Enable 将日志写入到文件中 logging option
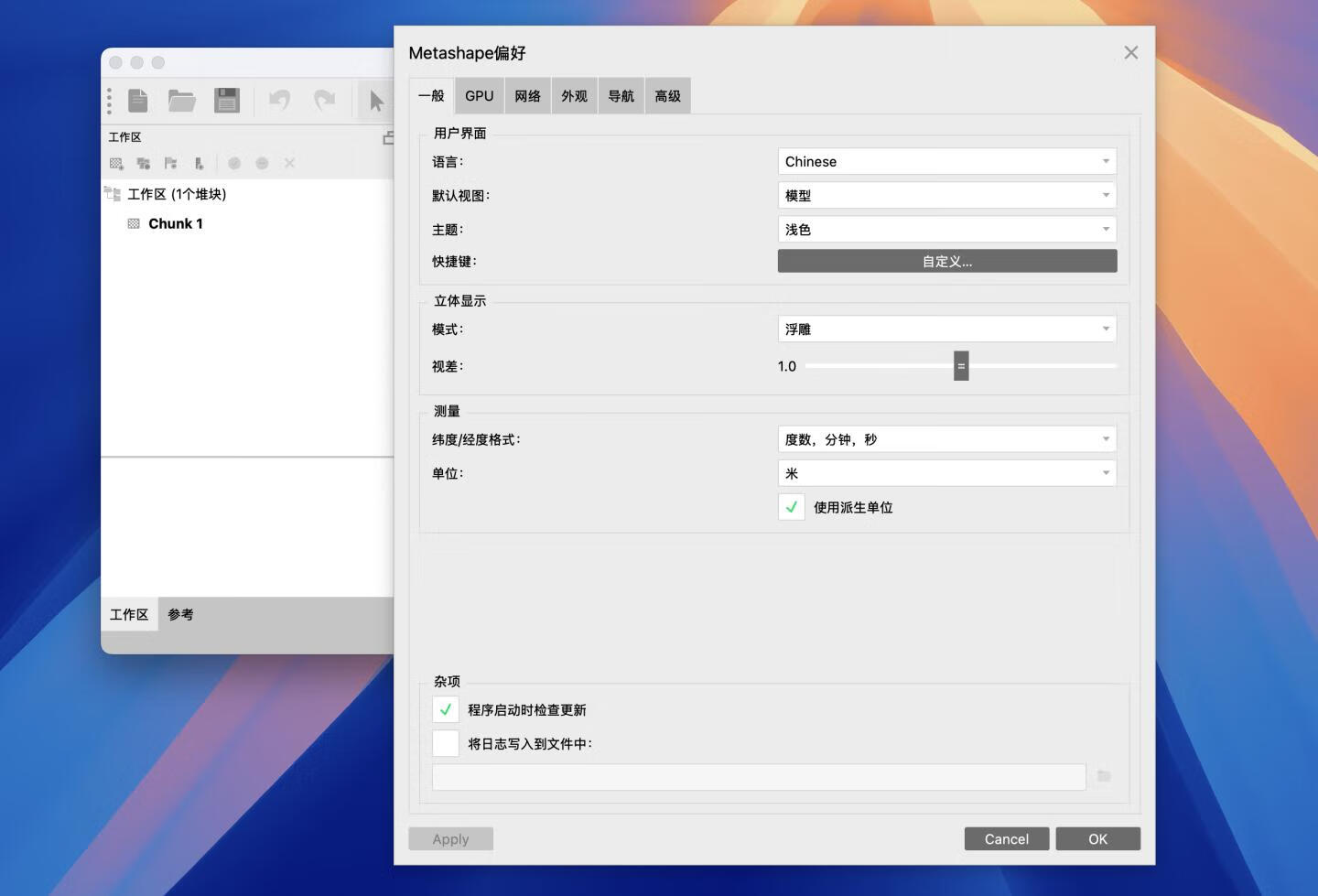 (x=445, y=743)
